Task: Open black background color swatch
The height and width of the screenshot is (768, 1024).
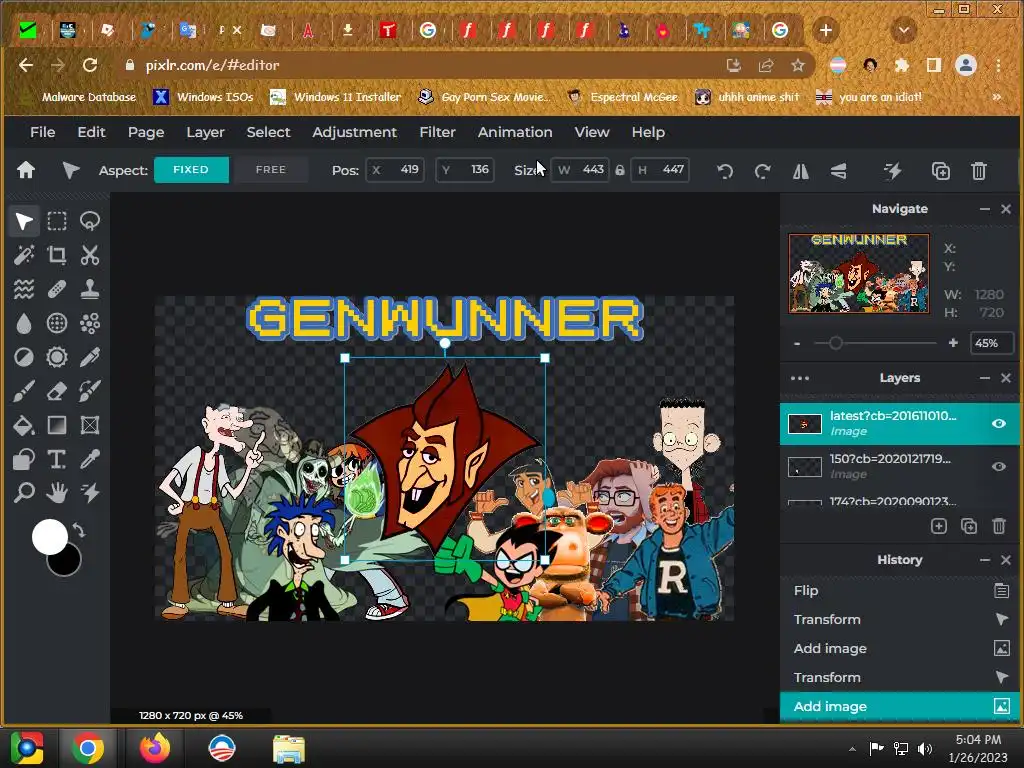Action: [67, 563]
